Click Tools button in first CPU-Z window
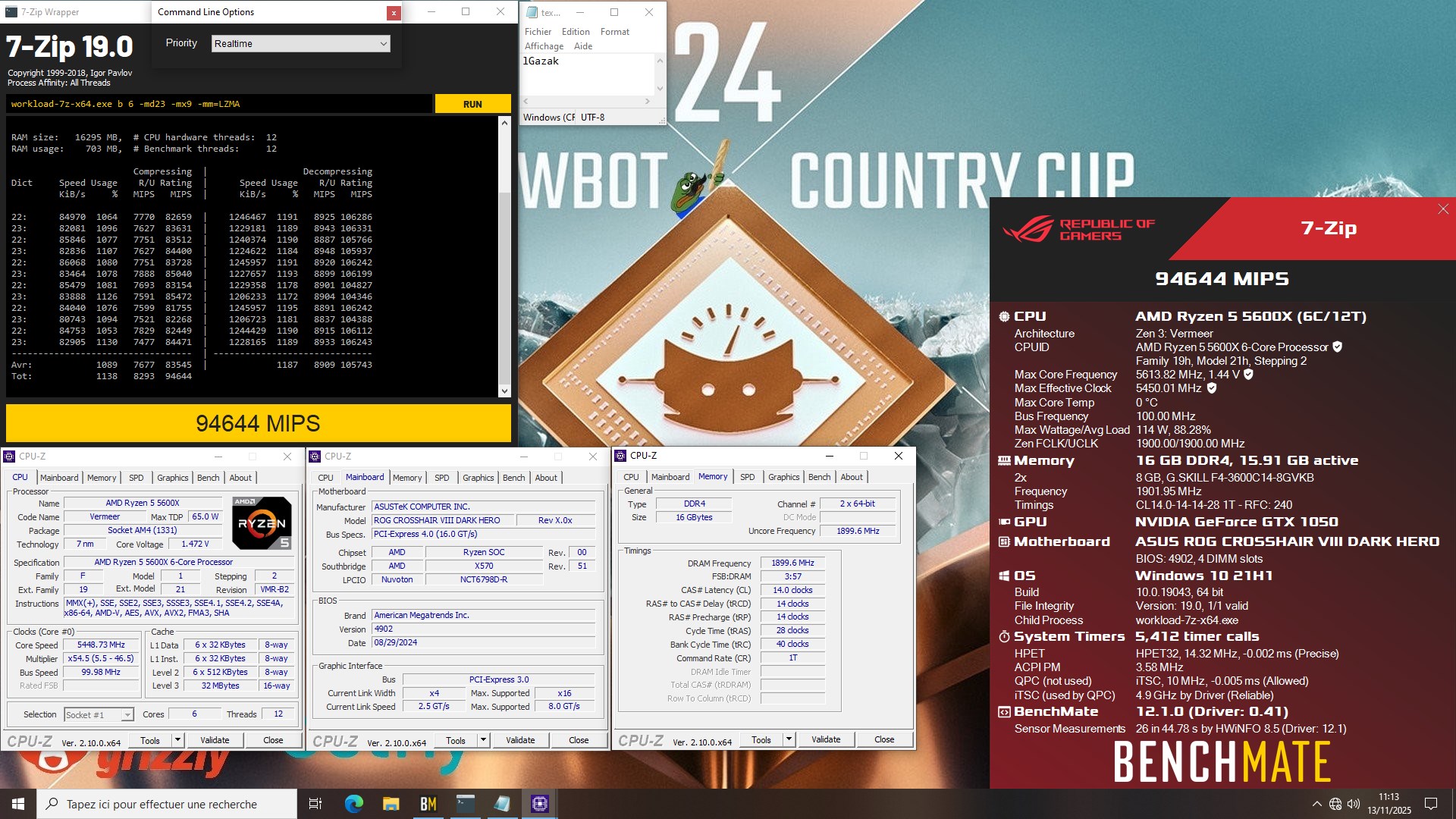The image size is (1456, 819). [150, 740]
